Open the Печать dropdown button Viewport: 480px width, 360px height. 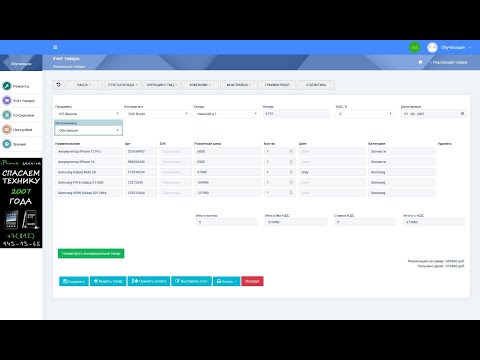(x=227, y=281)
